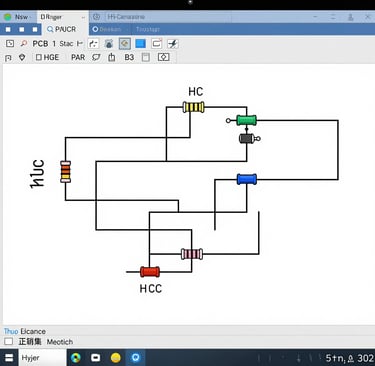
Task: Select the orange striped hUC resistor
Action: [65, 172]
